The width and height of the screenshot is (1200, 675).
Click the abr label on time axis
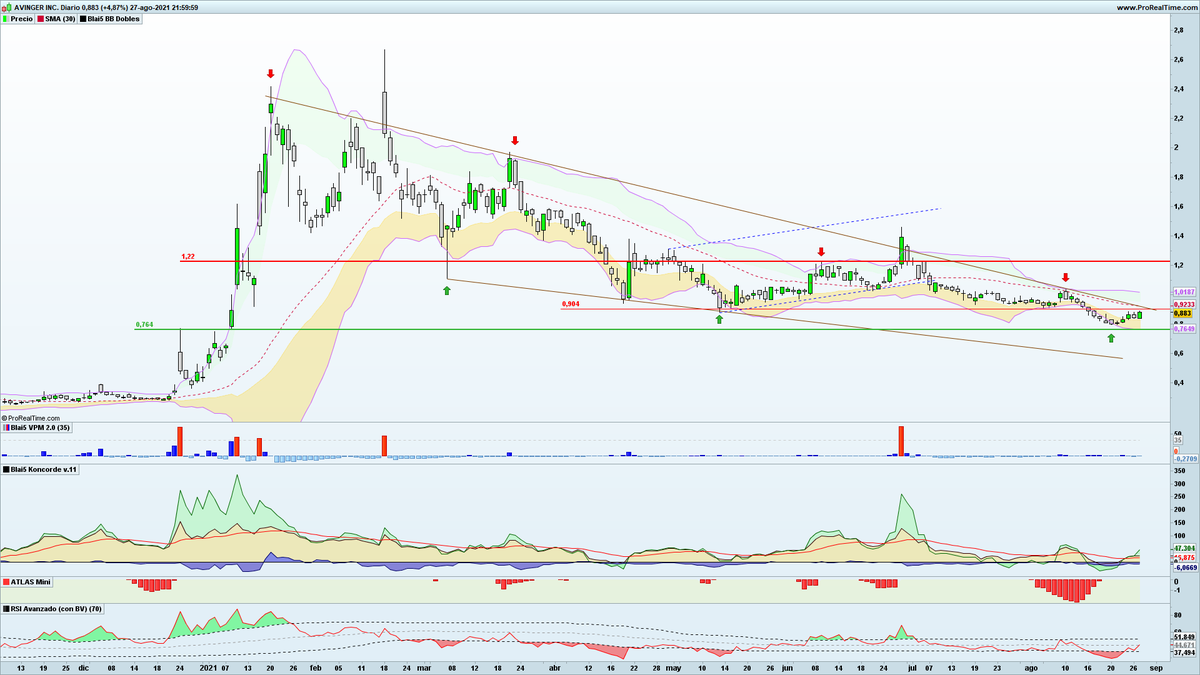pos(555,666)
